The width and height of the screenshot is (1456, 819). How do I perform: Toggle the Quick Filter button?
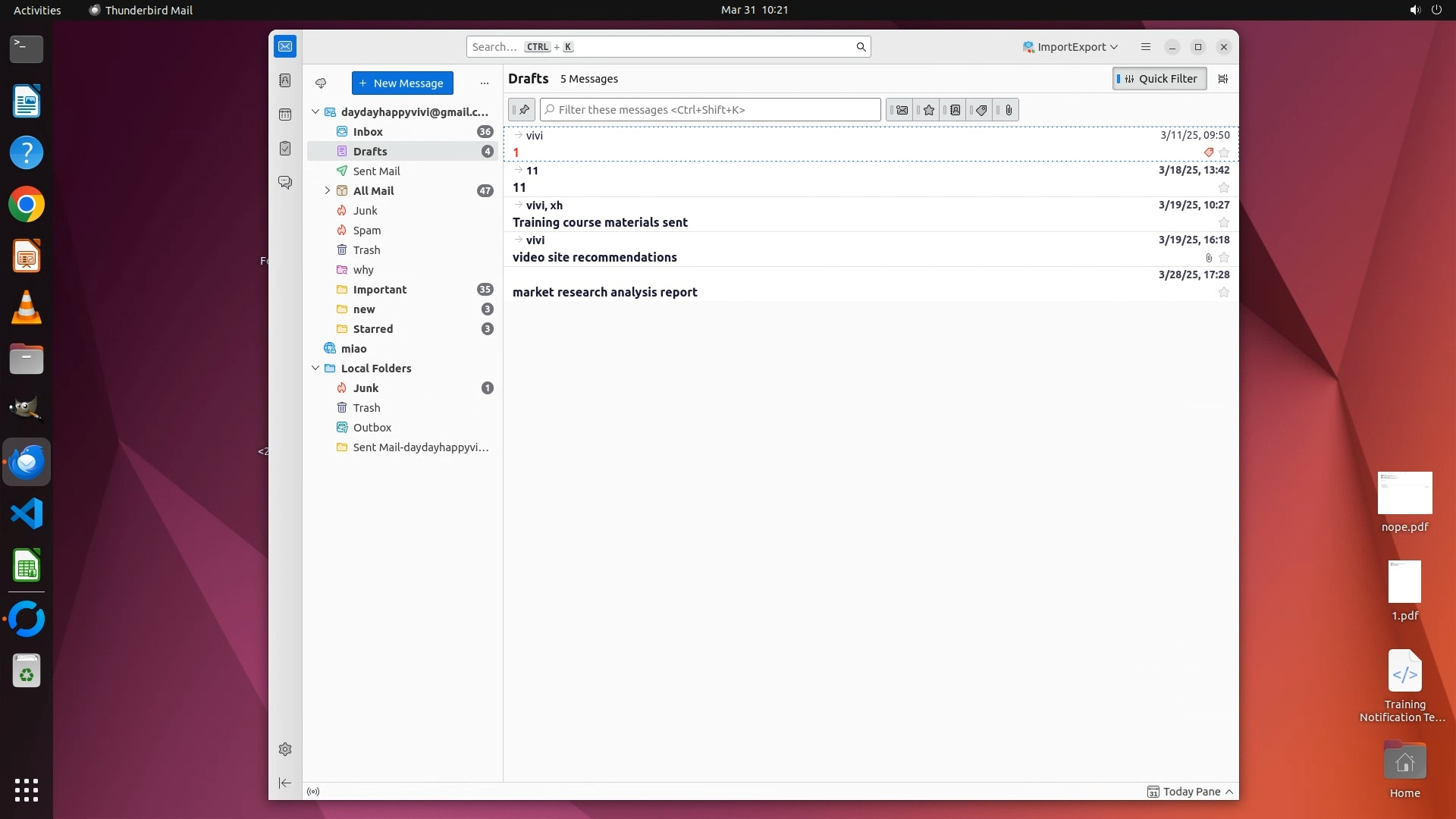coord(1159,79)
